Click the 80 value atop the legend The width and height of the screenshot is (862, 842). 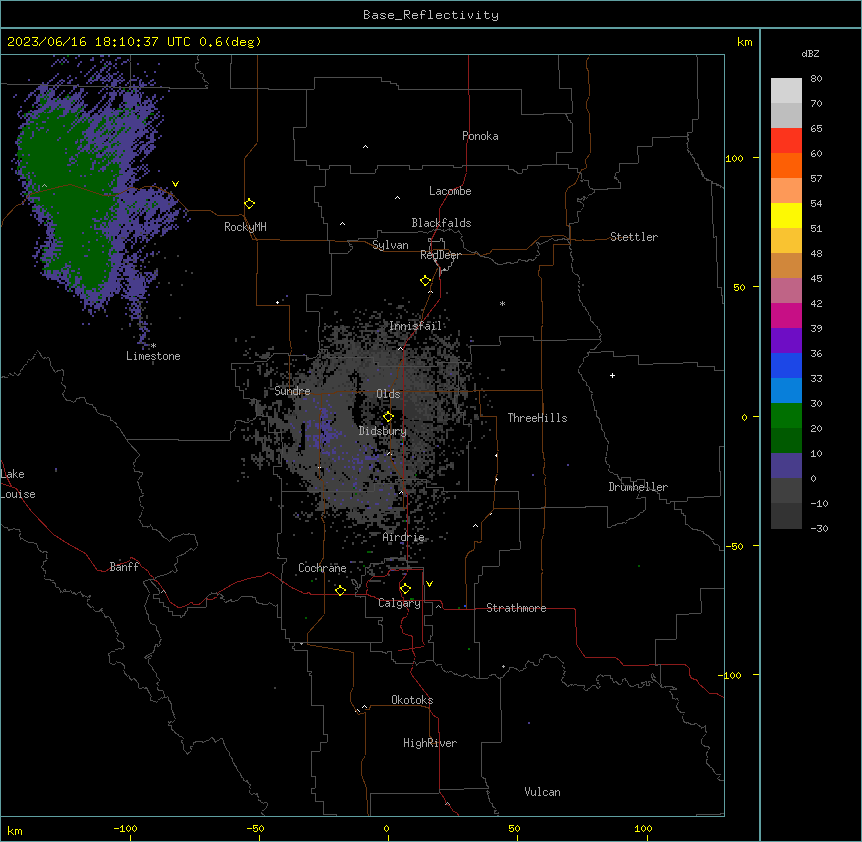816,79
